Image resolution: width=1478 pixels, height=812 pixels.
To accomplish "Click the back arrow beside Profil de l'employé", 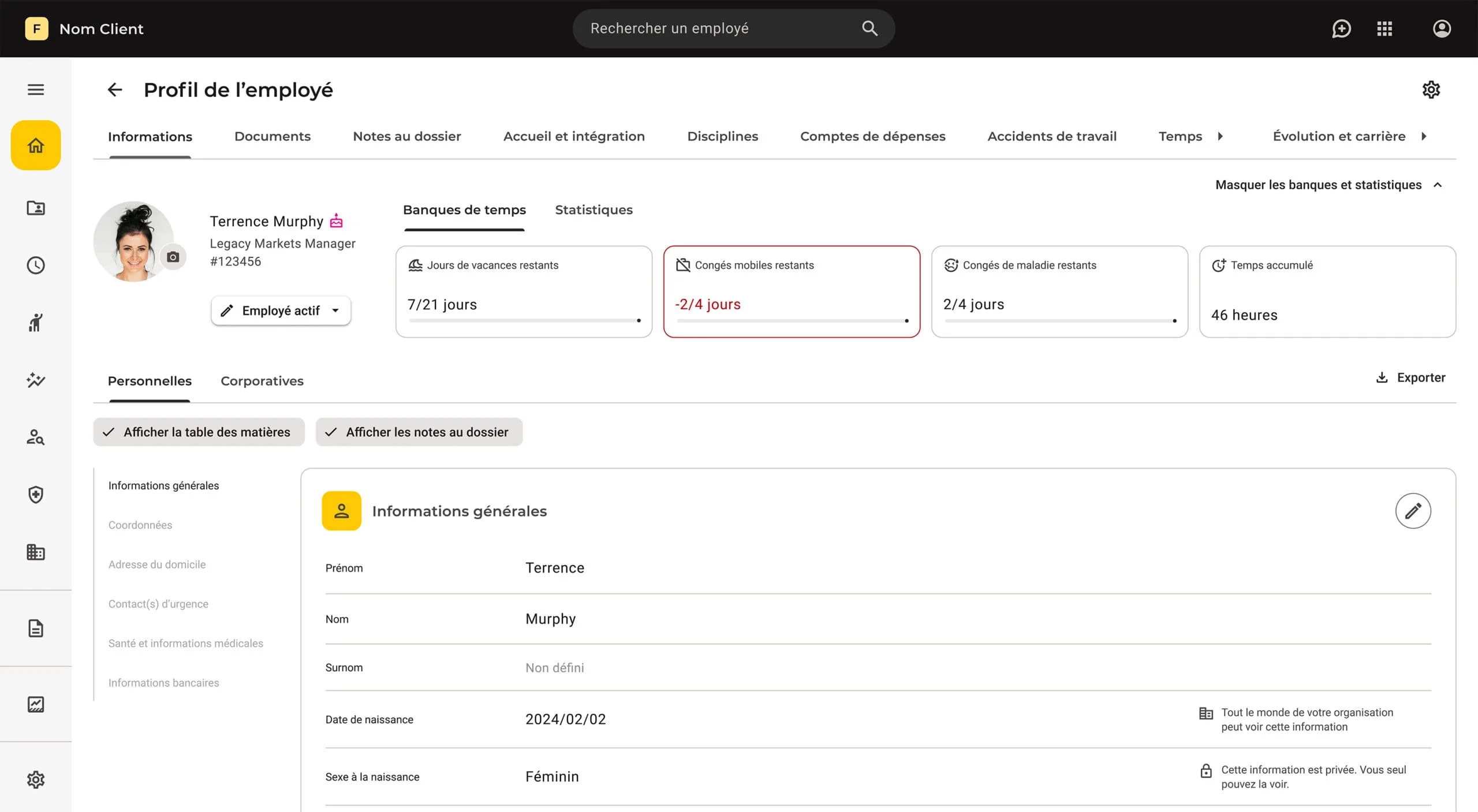I will [x=115, y=89].
